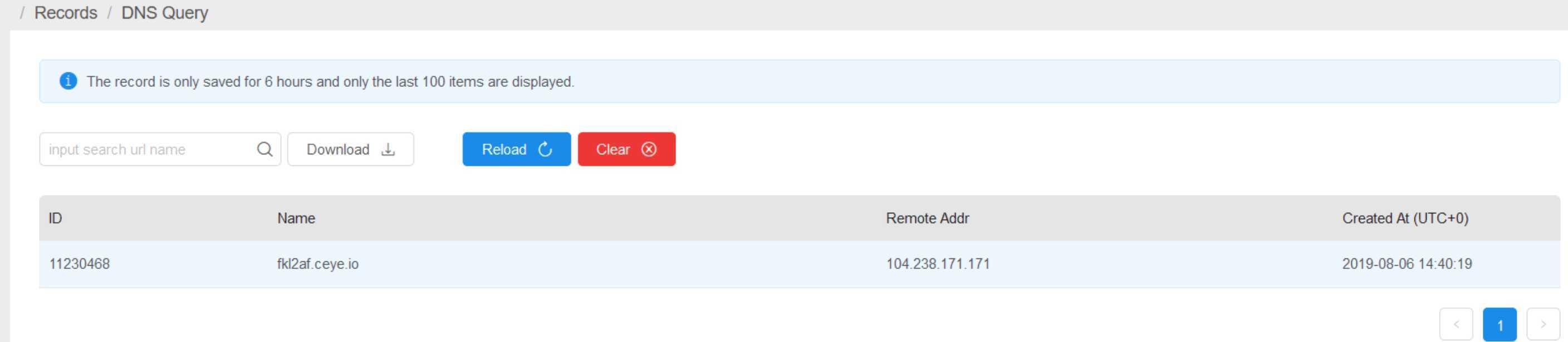Click the circular reload arrow icon

[x=545, y=149]
